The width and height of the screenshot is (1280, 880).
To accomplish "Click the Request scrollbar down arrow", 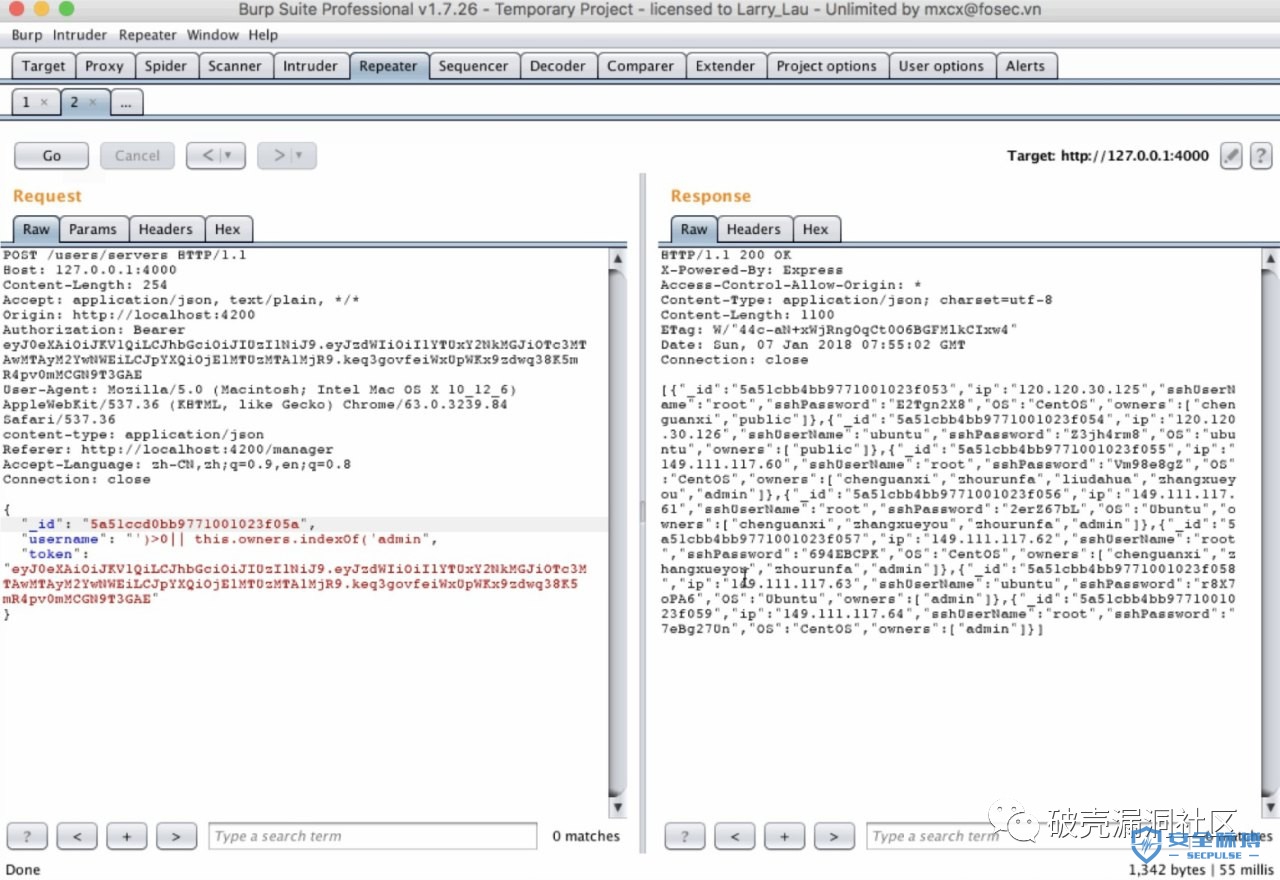I will click(617, 806).
